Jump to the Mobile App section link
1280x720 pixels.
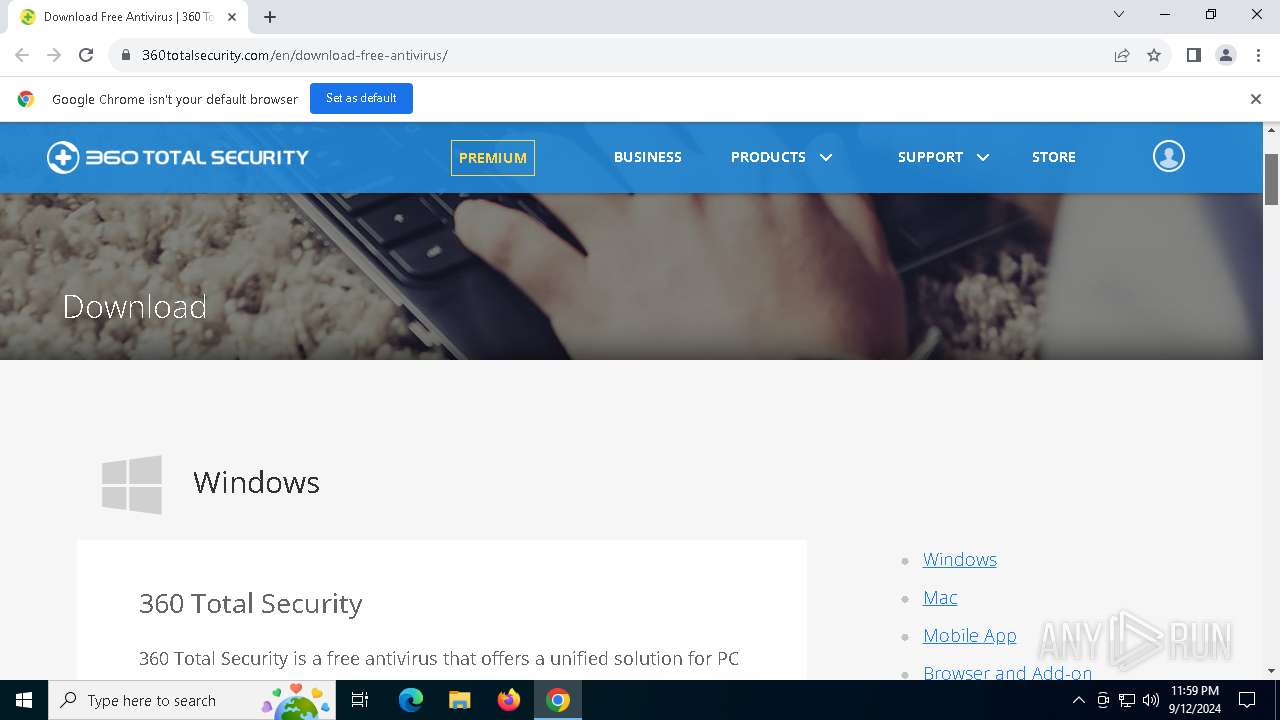pyautogui.click(x=970, y=635)
